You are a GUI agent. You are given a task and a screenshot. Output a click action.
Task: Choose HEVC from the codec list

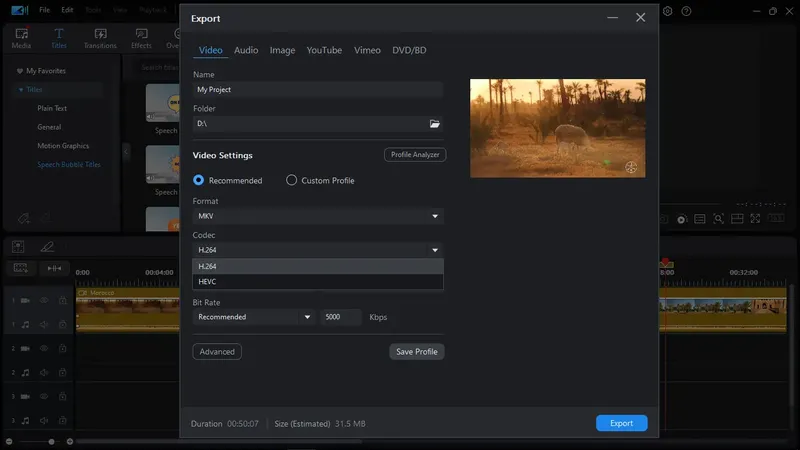[318, 282]
